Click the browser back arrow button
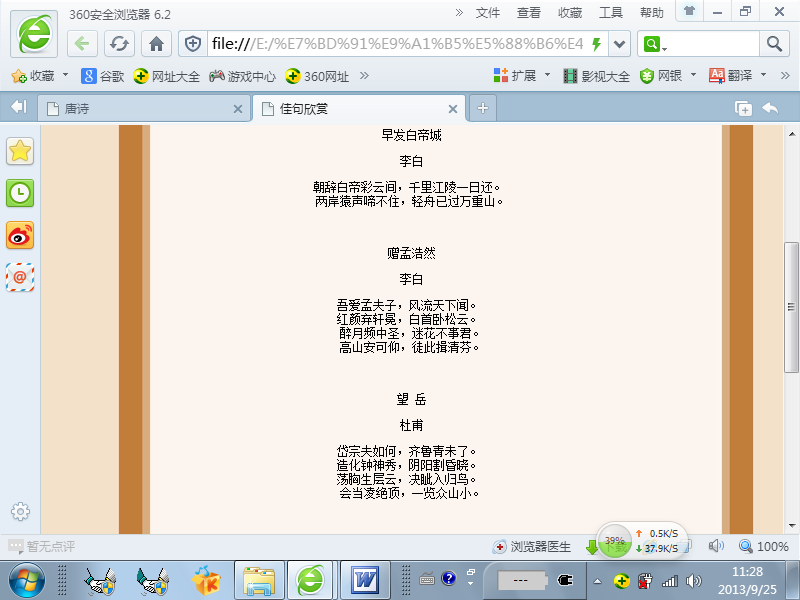The image size is (800, 600). click(83, 44)
